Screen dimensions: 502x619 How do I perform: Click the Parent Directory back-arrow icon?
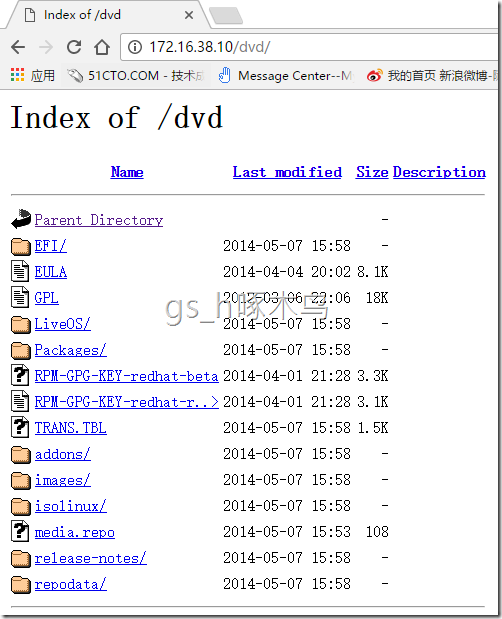point(21,219)
